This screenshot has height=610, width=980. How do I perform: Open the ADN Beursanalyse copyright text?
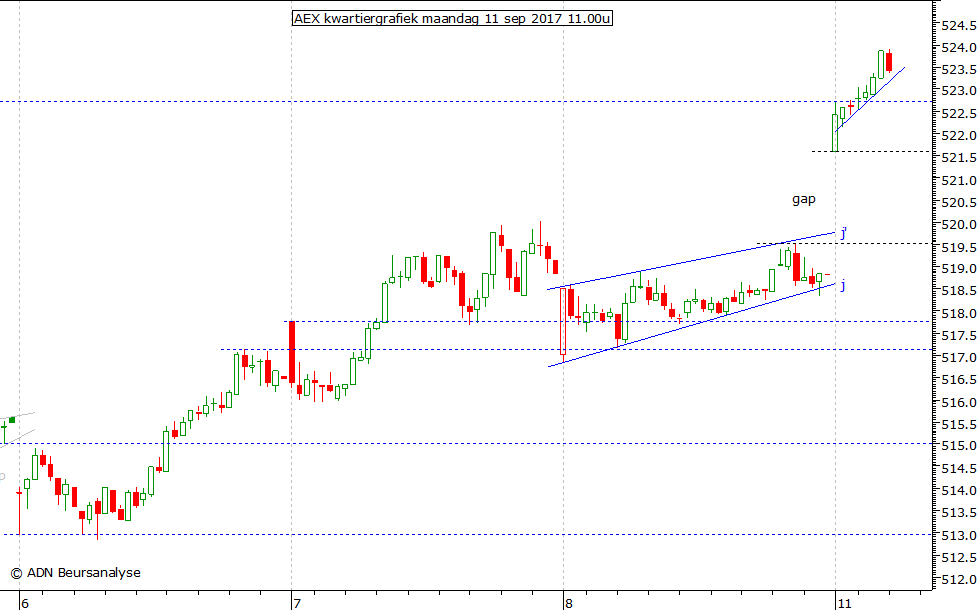tap(75, 573)
